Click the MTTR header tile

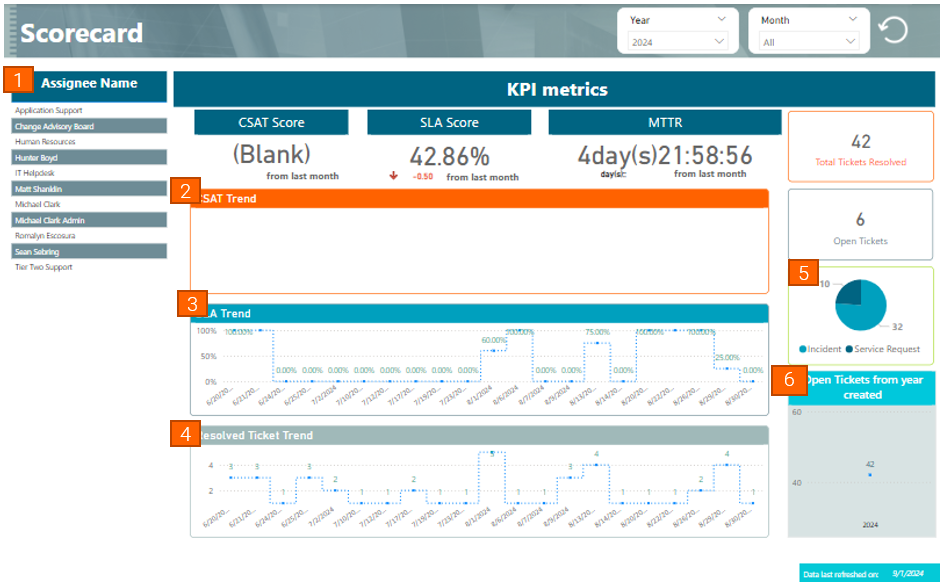pyautogui.click(x=664, y=123)
